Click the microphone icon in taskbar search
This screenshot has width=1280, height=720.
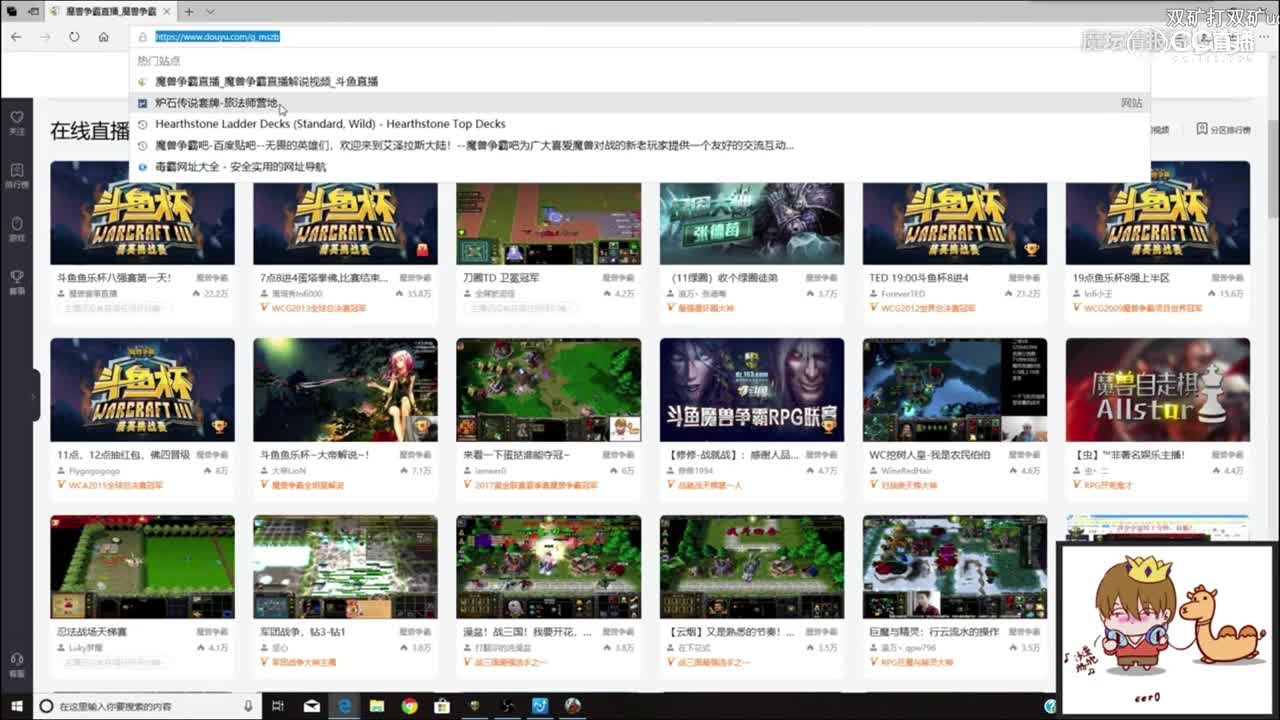249,706
